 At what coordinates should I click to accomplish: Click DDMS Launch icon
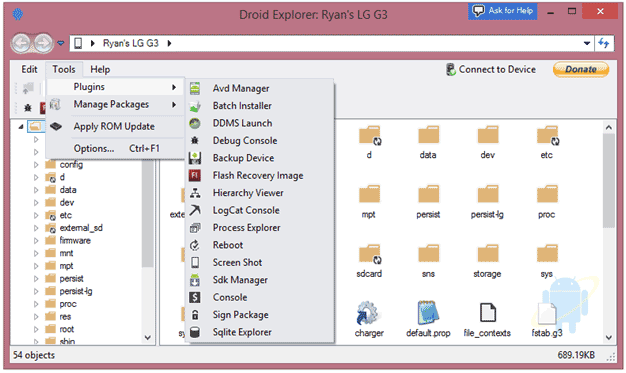click(x=195, y=123)
